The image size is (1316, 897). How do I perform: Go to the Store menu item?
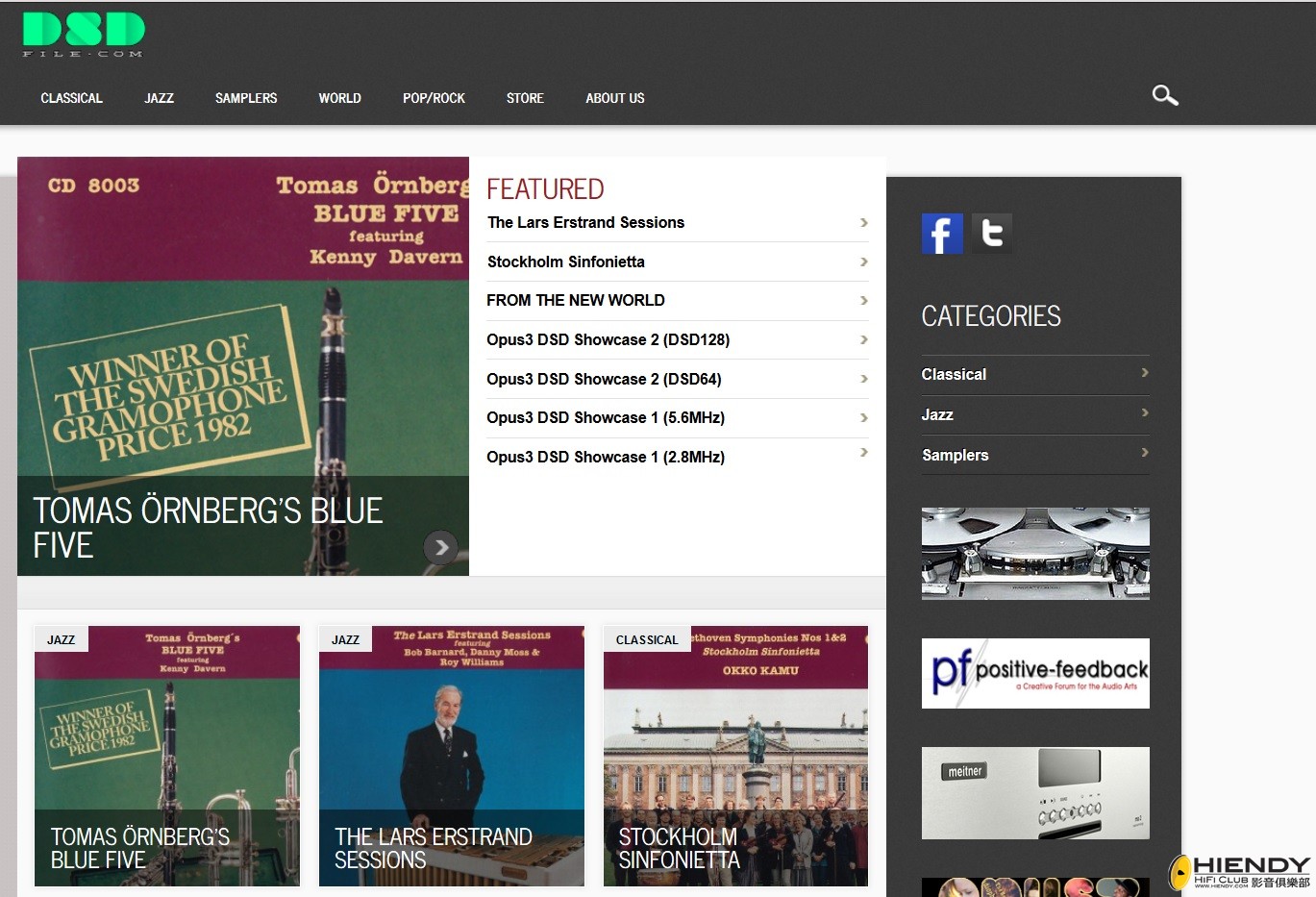(x=525, y=98)
